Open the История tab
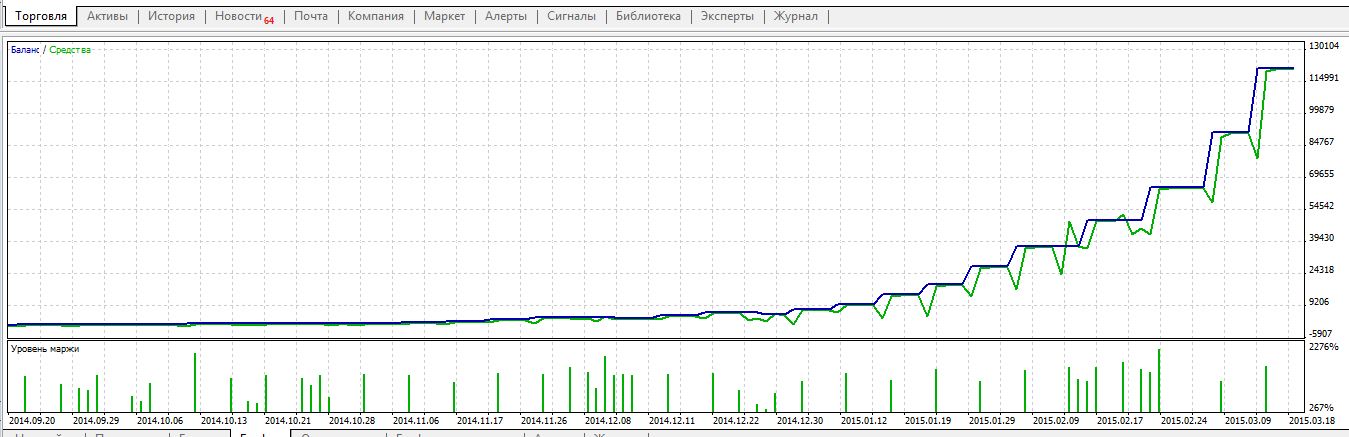This screenshot has width=1349, height=437. coord(172,17)
